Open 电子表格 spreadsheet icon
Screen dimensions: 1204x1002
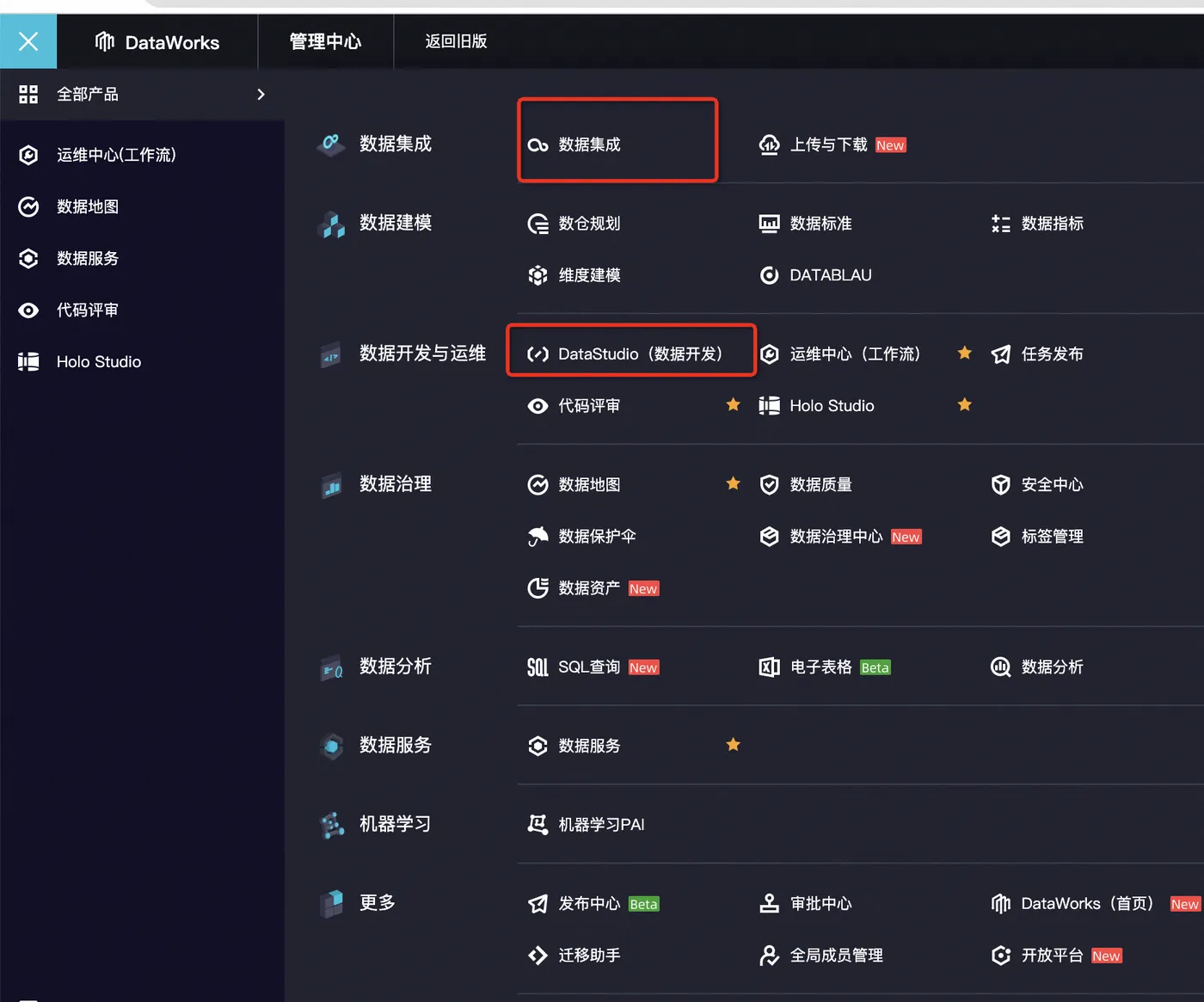tap(769, 667)
